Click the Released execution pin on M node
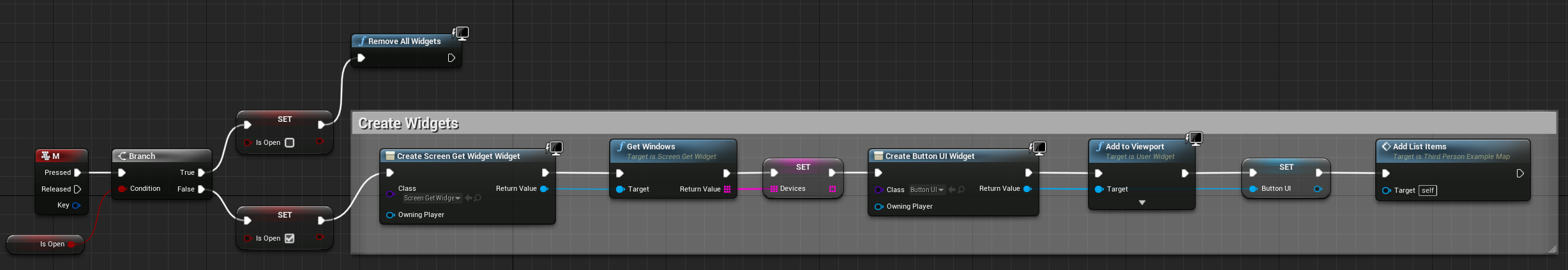This screenshot has height=270, width=1568. tap(77, 189)
